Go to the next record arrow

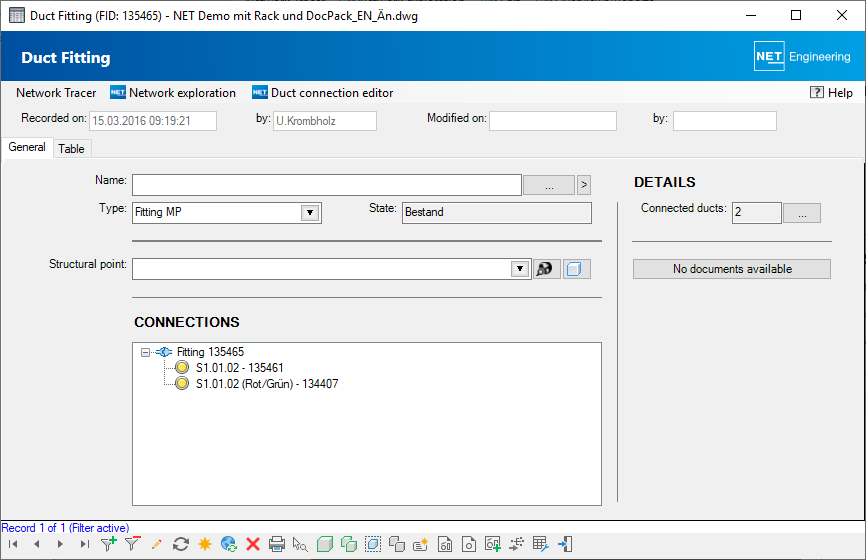60,544
